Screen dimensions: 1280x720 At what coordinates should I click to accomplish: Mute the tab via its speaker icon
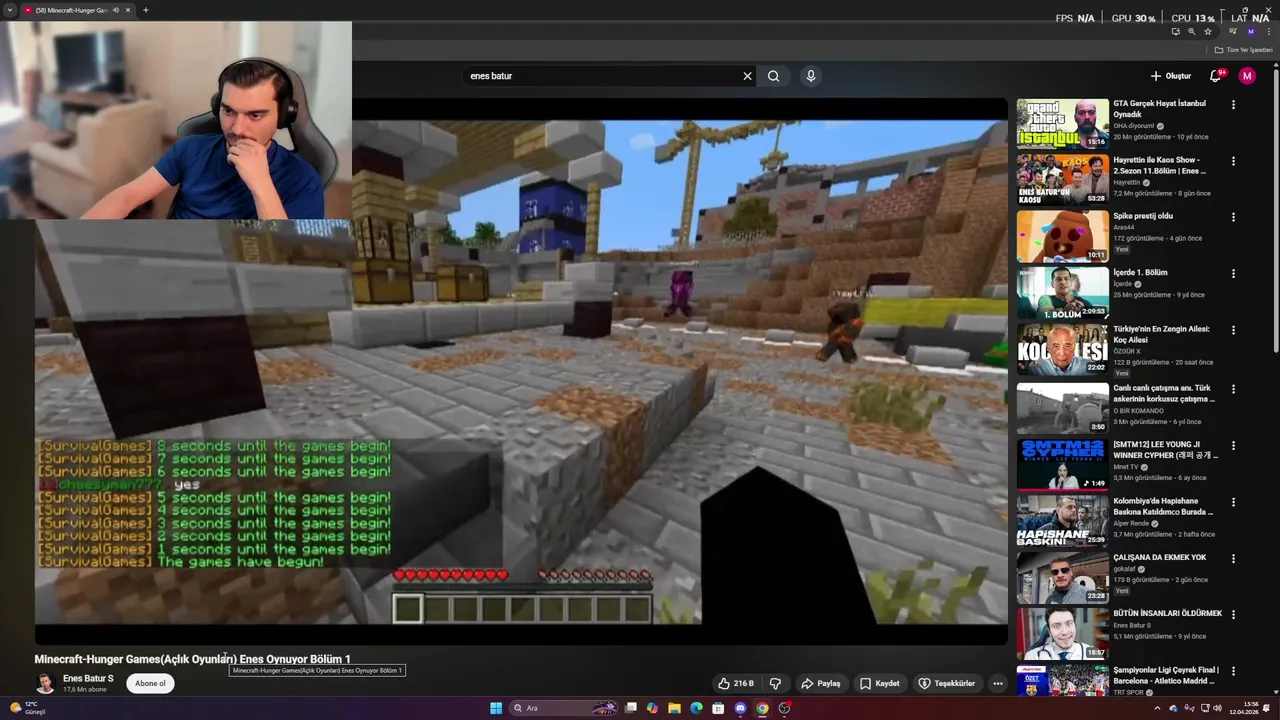pyautogui.click(x=116, y=10)
